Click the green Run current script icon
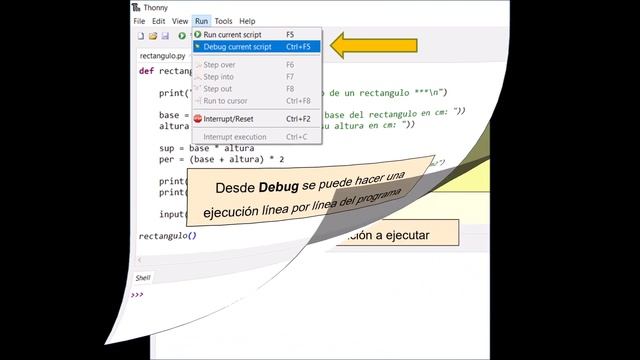640x360 pixels. (198, 35)
